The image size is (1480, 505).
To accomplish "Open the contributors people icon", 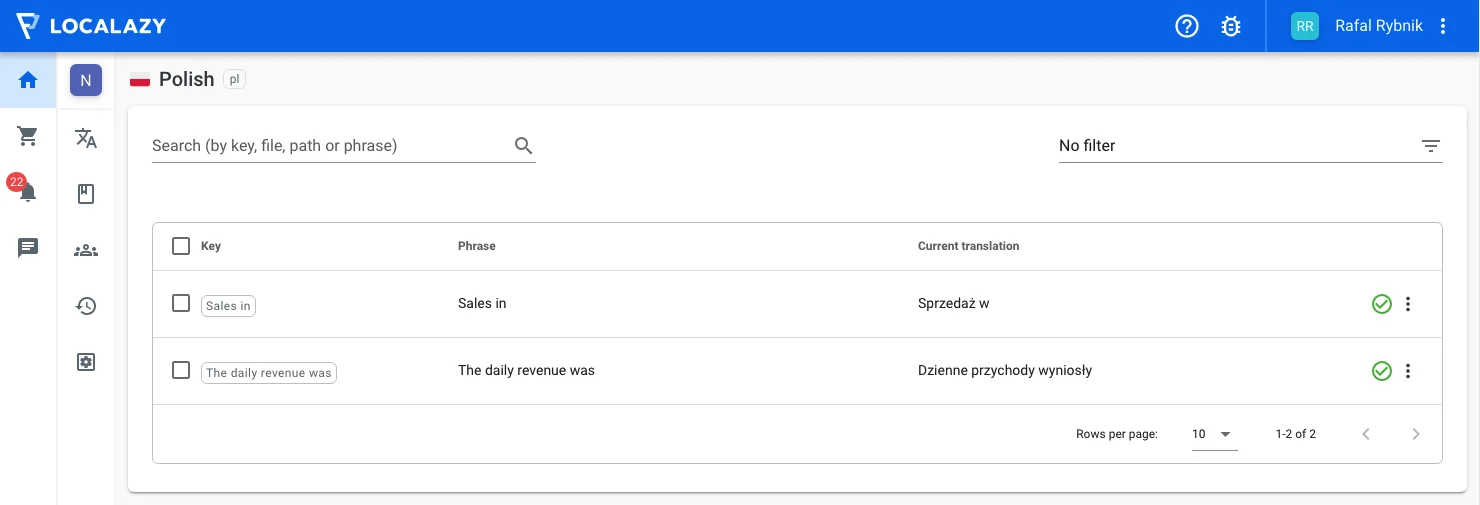I will coord(86,250).
